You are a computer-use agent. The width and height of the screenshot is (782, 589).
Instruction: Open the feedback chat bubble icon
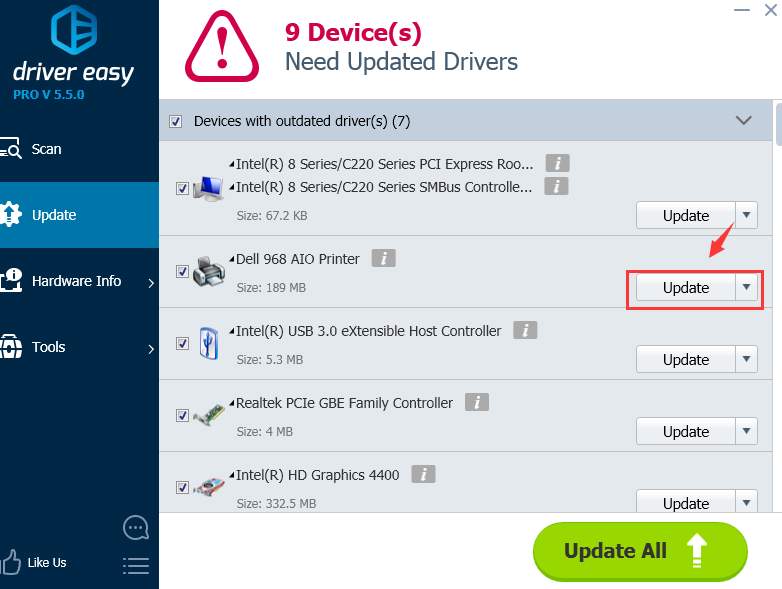tap(136, 528)
